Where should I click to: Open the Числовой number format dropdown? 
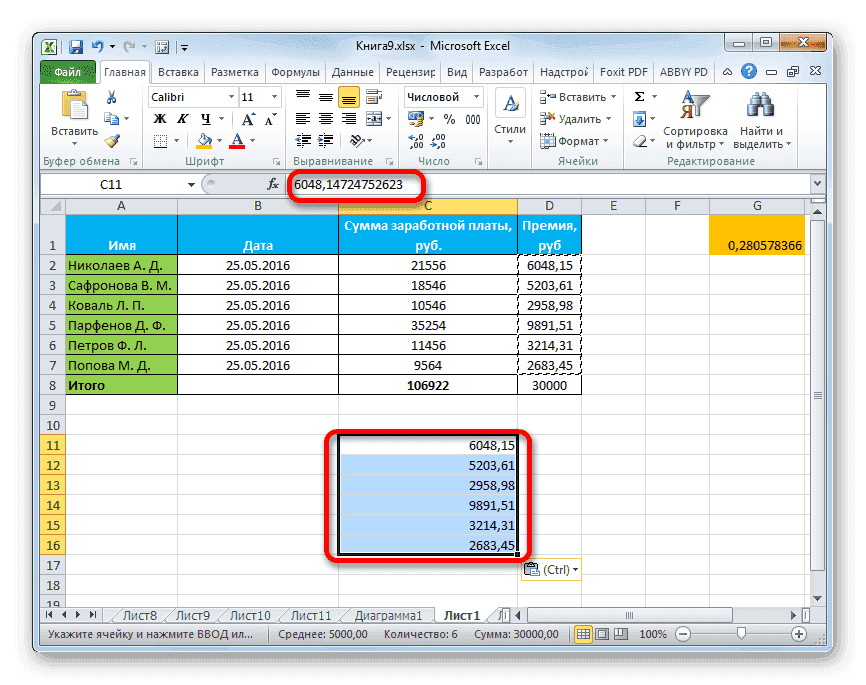coord(476,96)
